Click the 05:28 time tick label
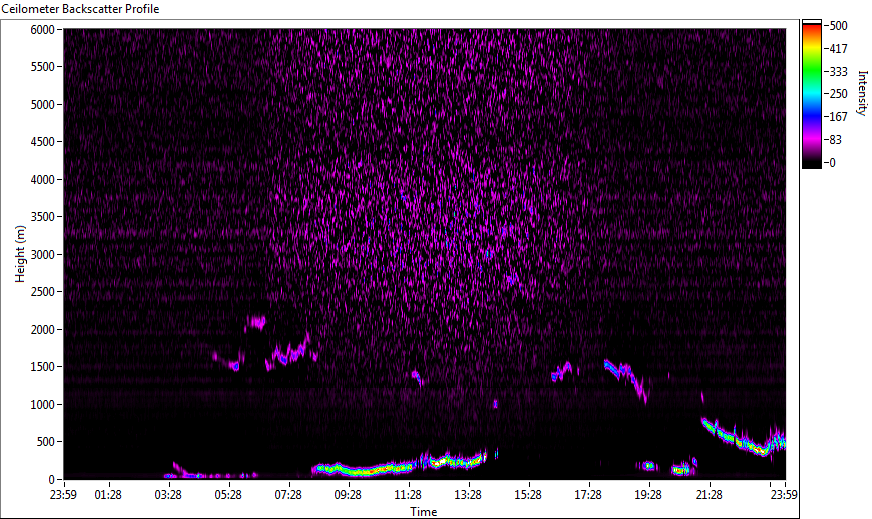 (228, 495)
